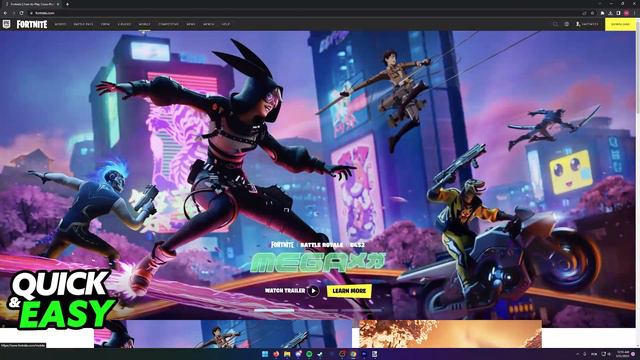Close the Fortnite browser tab
640x360 pixels.
click(58, 4)
